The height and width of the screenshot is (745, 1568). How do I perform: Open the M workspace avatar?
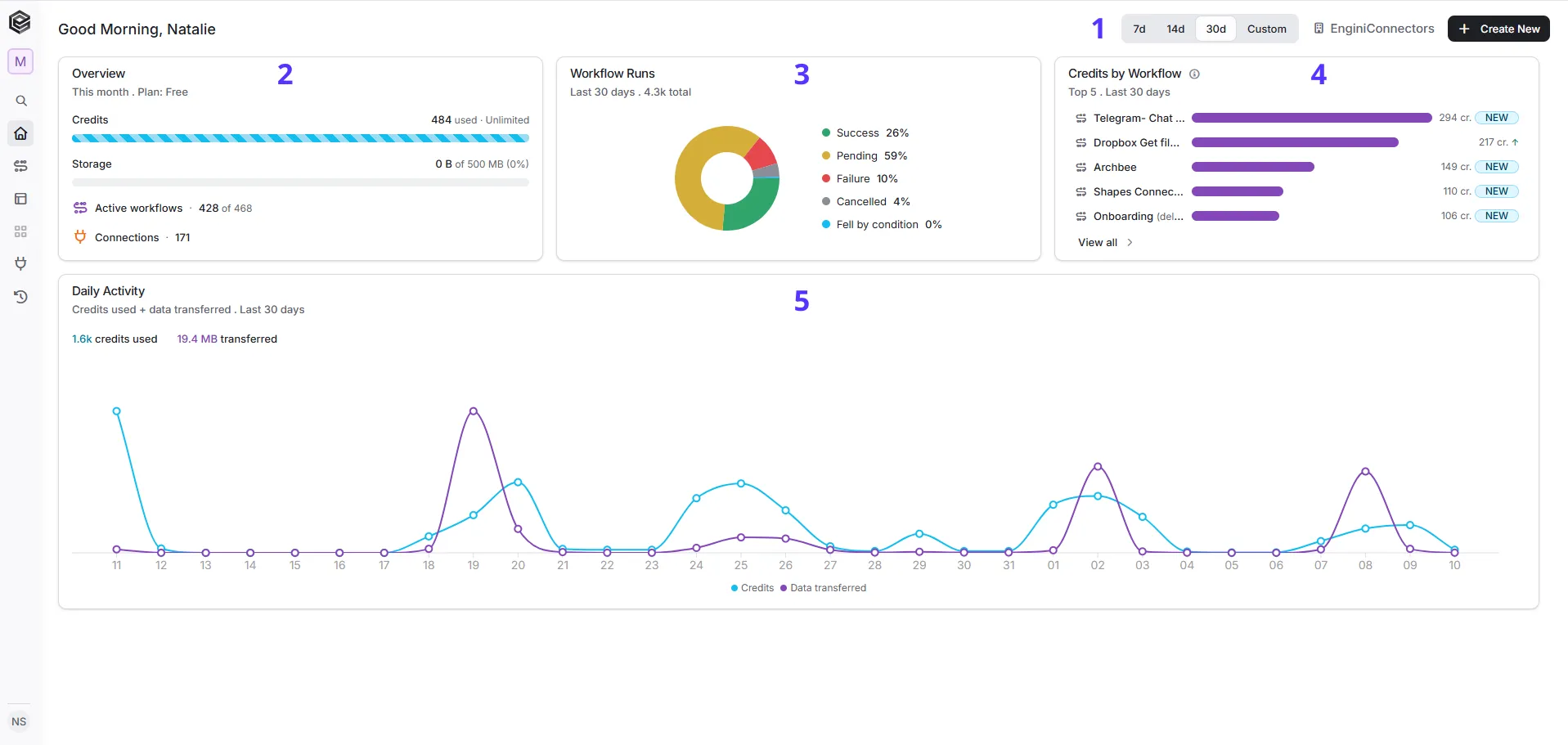coord(20,61)
